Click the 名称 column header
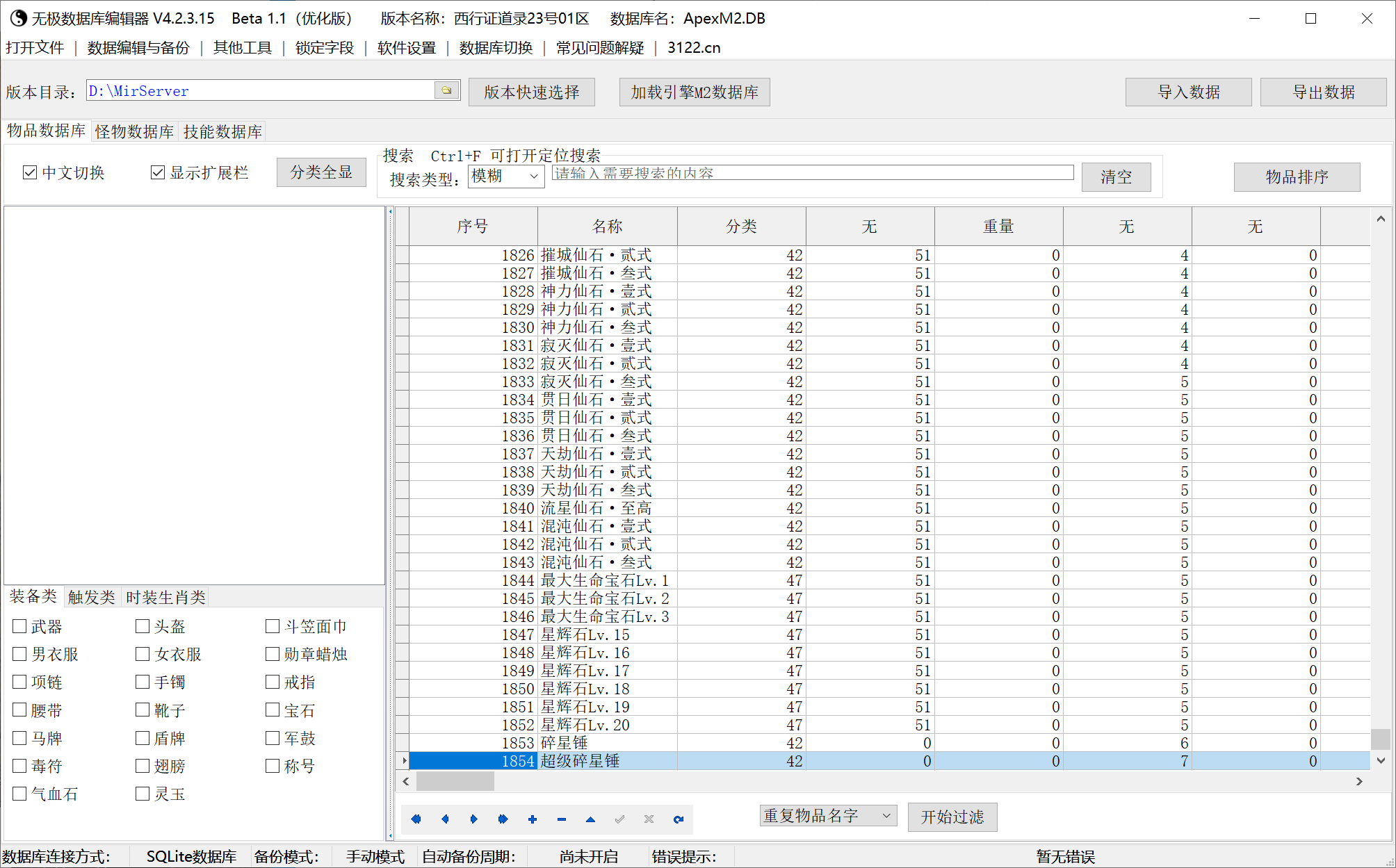 pos(607,227)
